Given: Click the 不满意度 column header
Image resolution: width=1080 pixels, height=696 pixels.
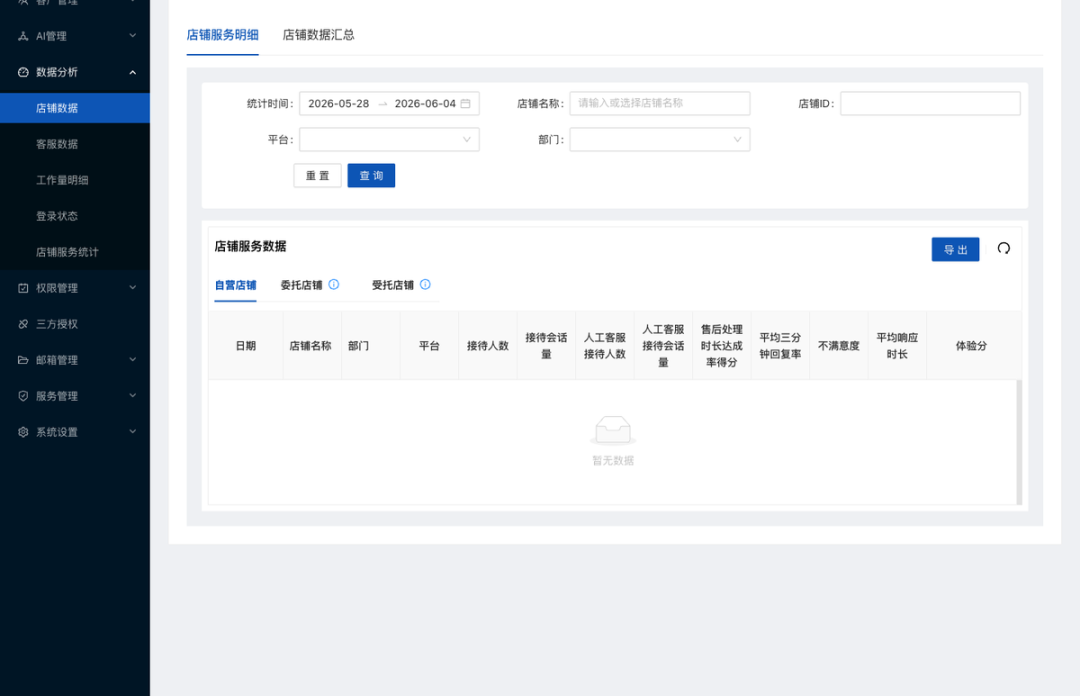Looking at the screenshot, I should [x=839, y=346].
